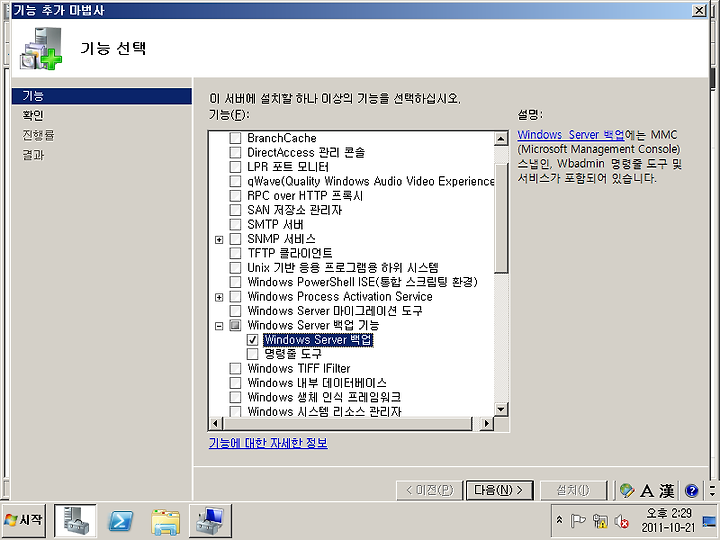
Task: Open the toolbox program pinned to the taskbar
Action: coord(210,521)
